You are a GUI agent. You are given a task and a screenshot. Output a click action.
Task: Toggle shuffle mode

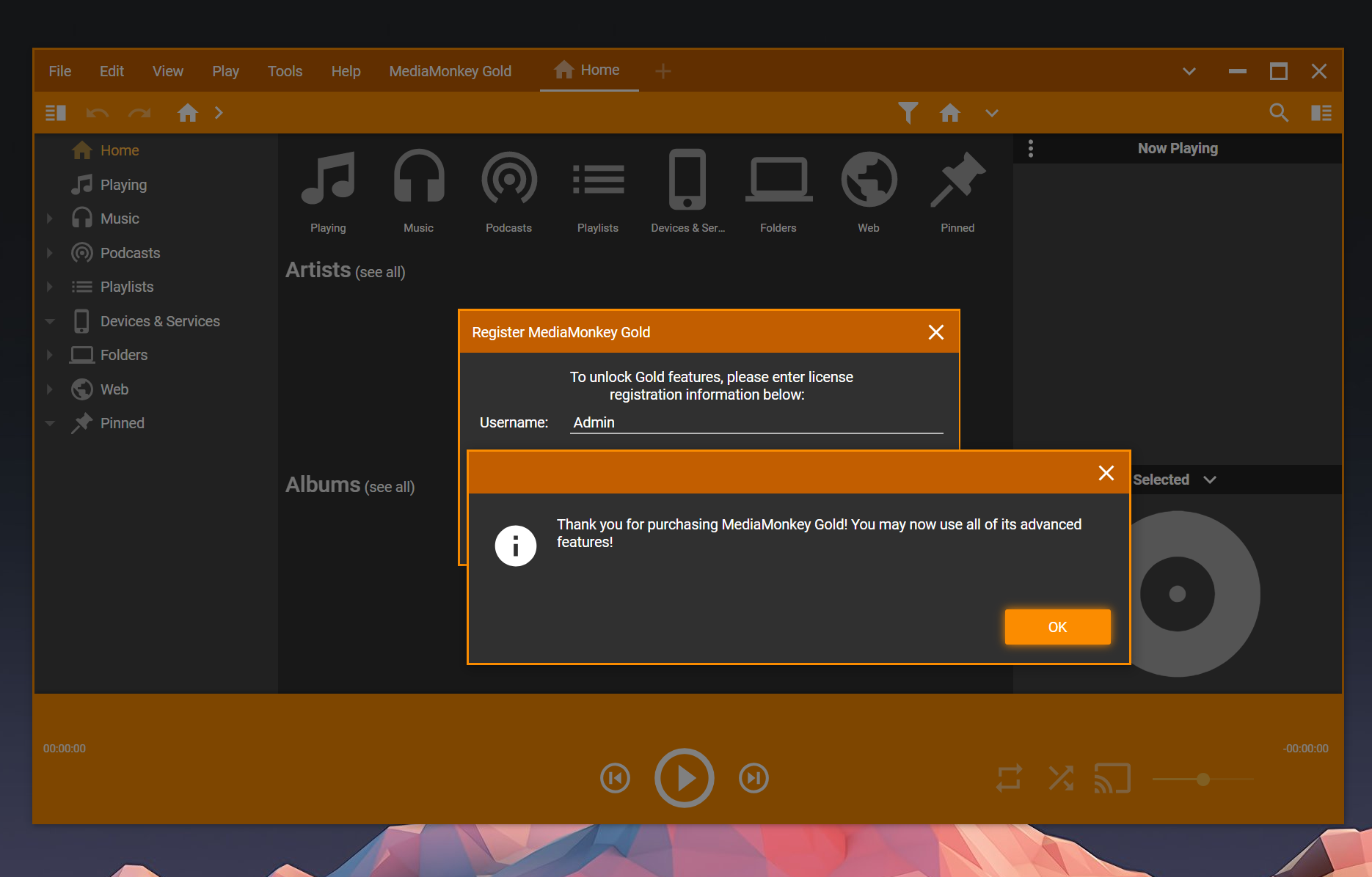pyautogui.click(x=1061, y=778)
